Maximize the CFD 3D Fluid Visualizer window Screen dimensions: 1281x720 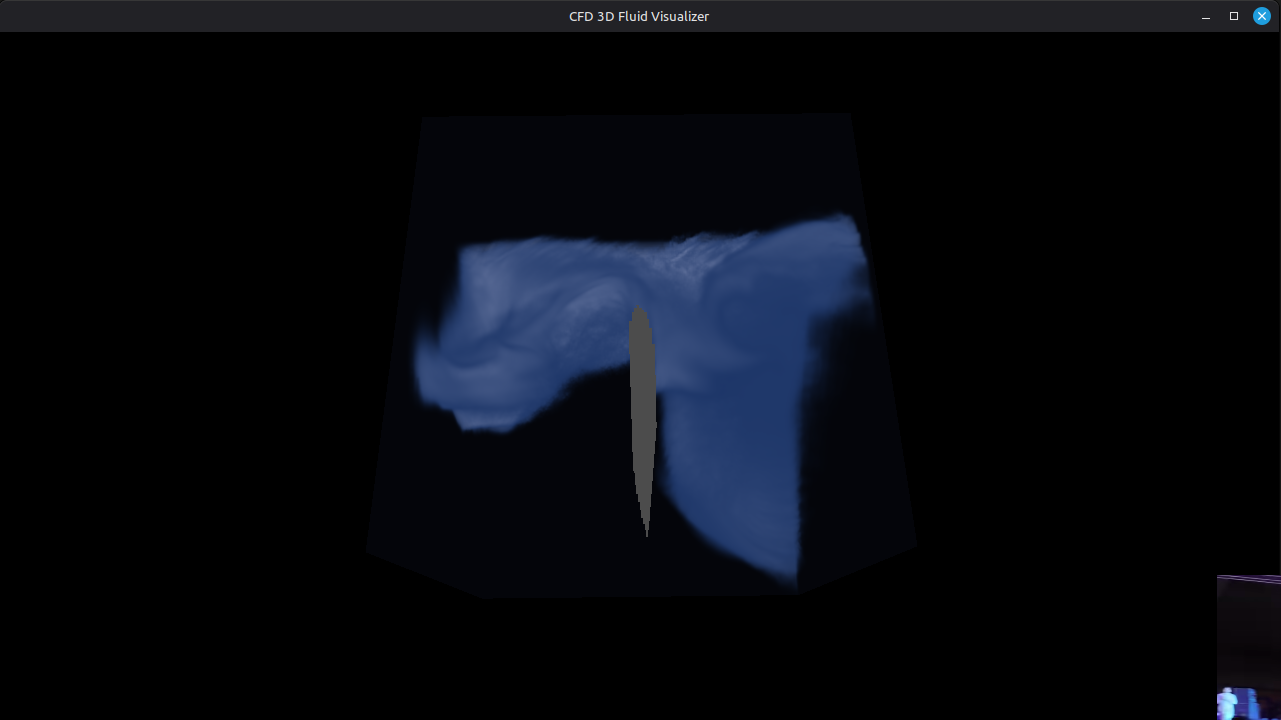[1234, 16]
